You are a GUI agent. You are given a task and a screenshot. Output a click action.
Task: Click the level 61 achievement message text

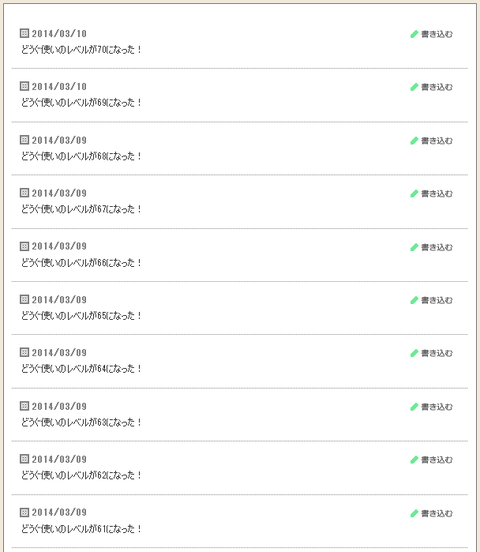click(81, 529)
